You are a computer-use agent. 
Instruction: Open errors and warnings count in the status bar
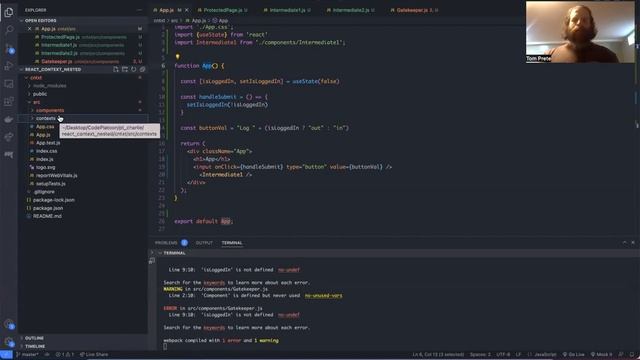65,355
